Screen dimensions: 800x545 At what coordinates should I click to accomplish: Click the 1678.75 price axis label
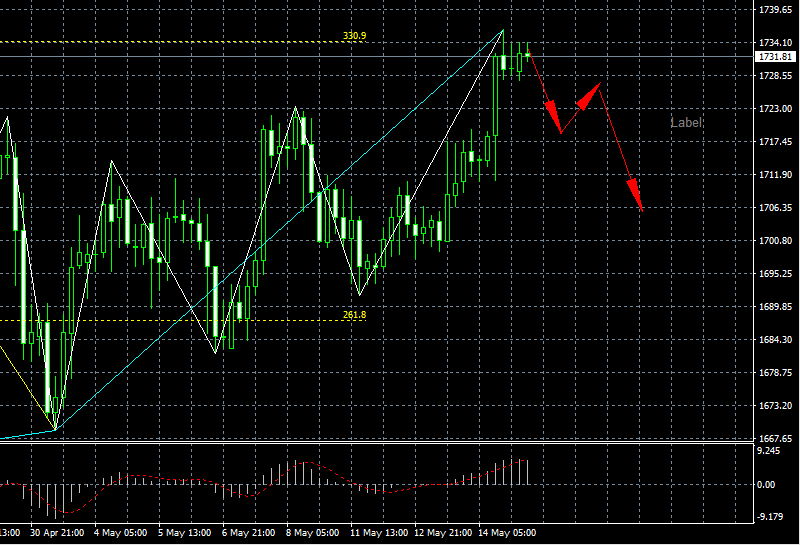(x=776, y=373)
